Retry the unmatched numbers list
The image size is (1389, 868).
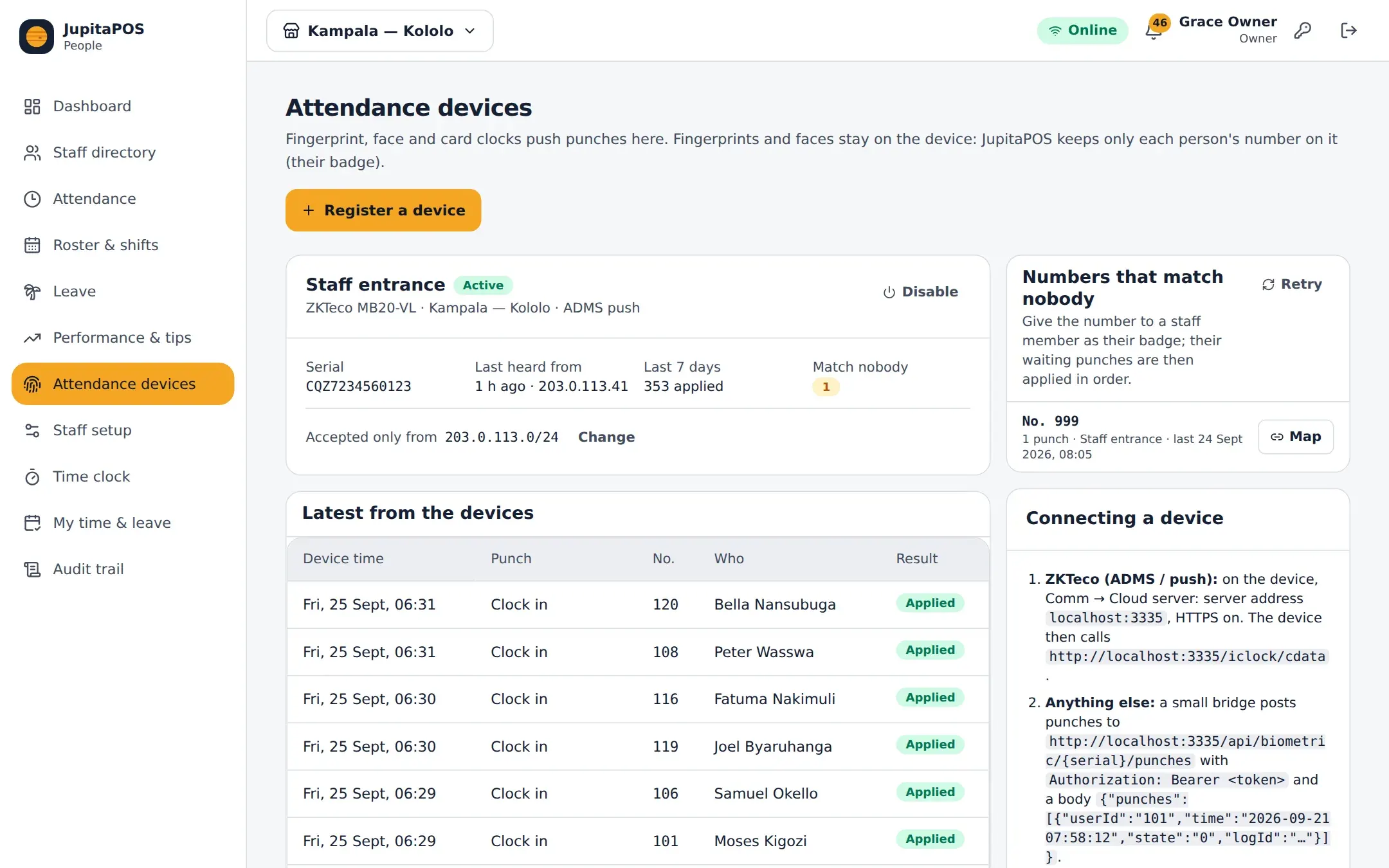coord(1293,284)
